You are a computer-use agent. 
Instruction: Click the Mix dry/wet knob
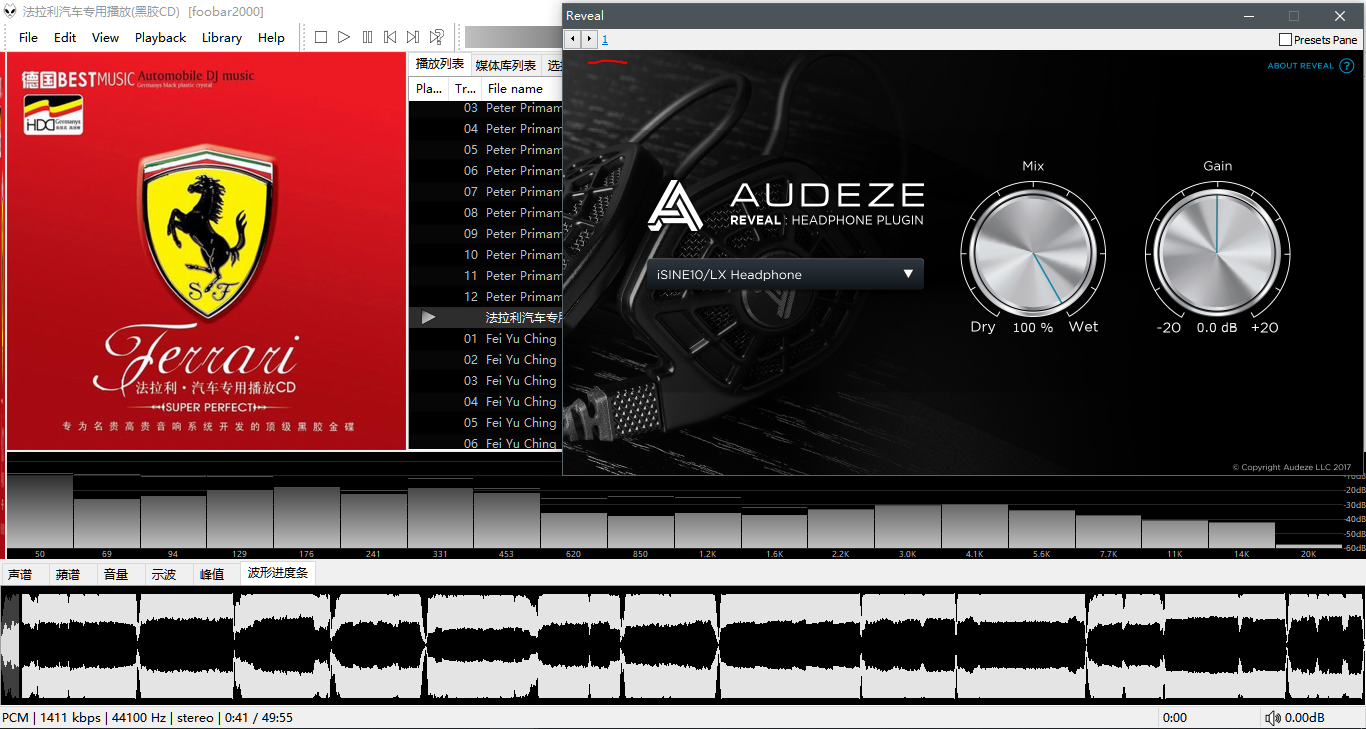[1033, 250]
